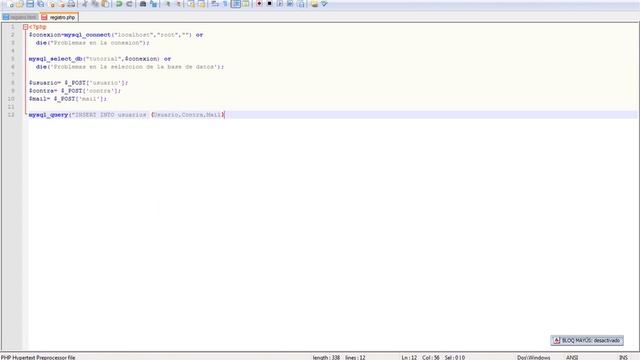Toggle synchronized vertical scrolling icon

191,4
